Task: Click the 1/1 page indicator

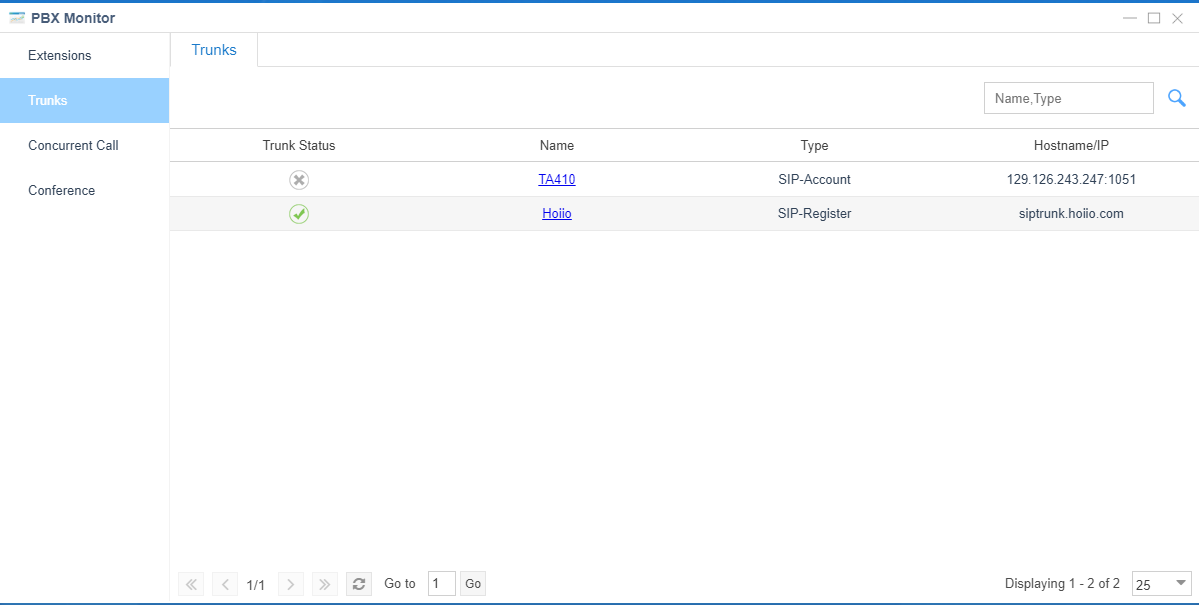Action: (x=255, y=585)
